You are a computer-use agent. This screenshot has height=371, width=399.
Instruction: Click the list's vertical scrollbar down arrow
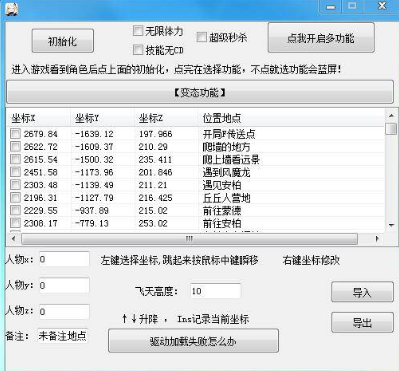[x=391, y=225]
